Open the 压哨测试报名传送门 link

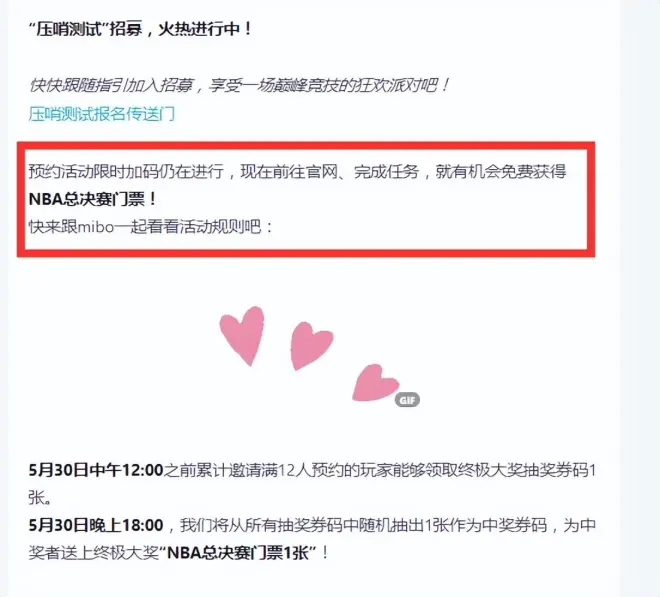point(101,114)
